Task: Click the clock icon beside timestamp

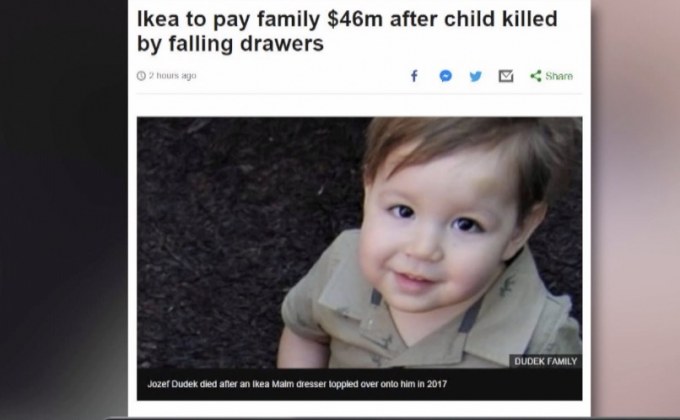Action: point(141,76)
